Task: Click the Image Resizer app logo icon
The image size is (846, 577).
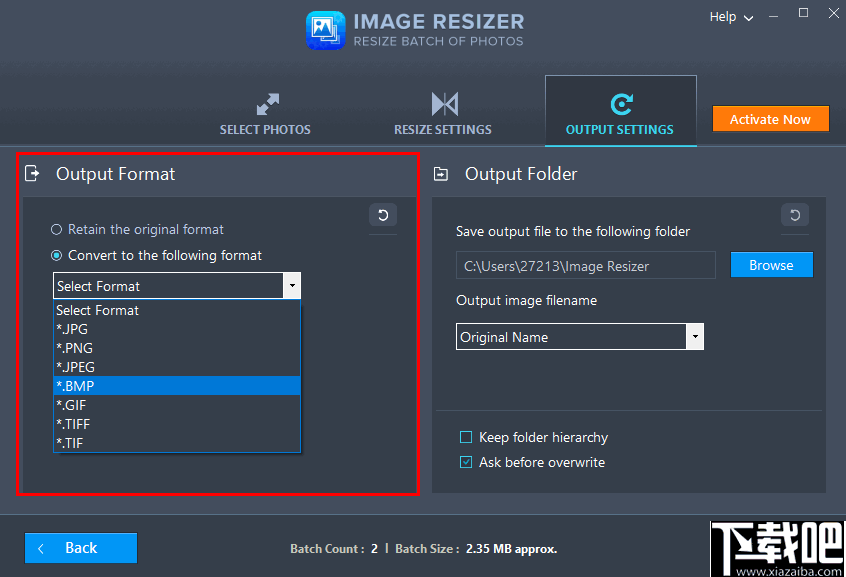Action: point(324,30)
